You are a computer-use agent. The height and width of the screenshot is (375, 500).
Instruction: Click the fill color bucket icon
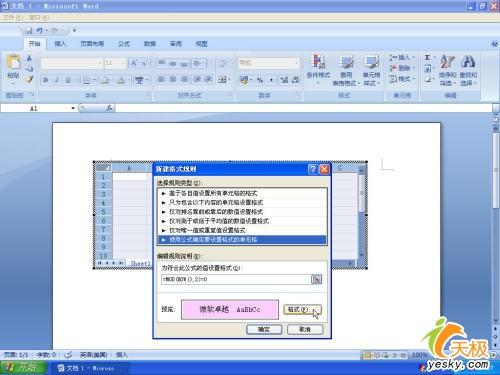click(105, 80)
